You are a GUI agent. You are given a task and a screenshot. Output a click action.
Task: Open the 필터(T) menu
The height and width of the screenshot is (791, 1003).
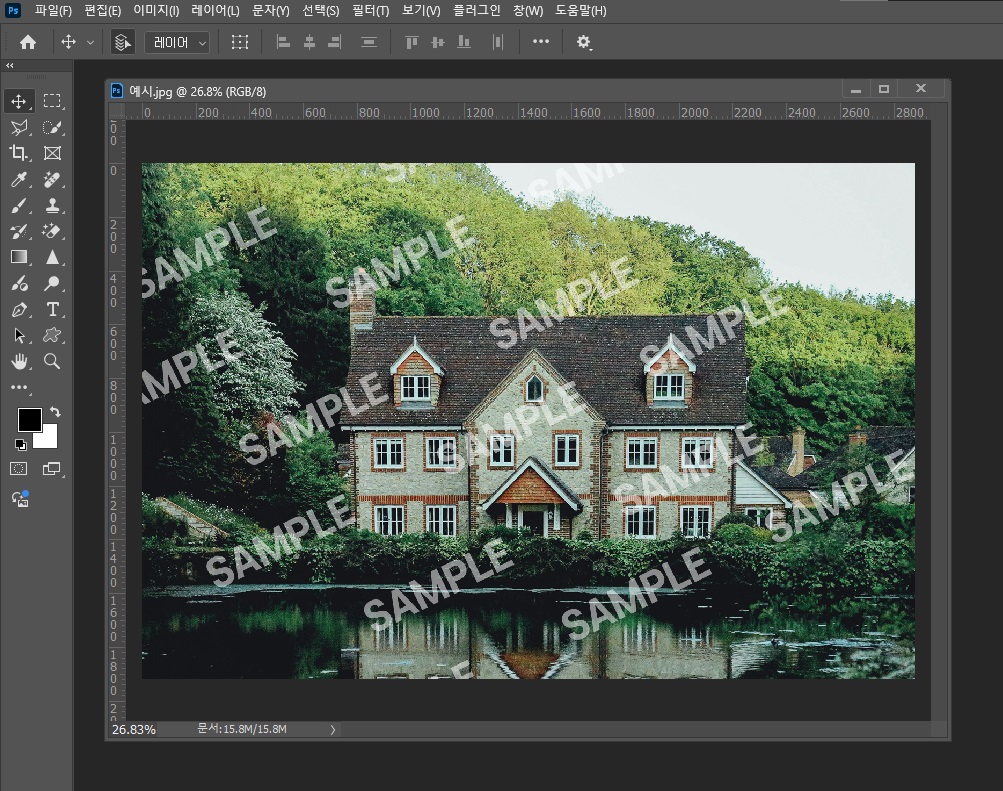coord(370,11)
